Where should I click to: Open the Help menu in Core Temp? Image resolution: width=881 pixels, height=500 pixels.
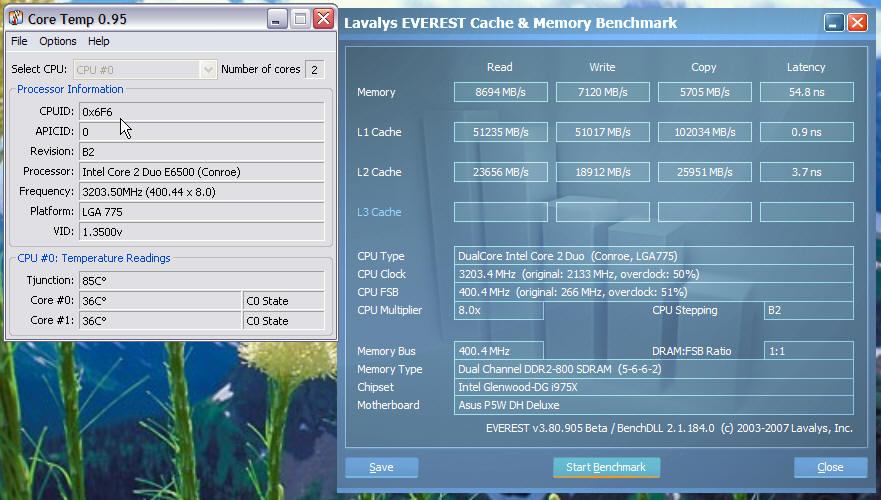[x=99, y=41]
